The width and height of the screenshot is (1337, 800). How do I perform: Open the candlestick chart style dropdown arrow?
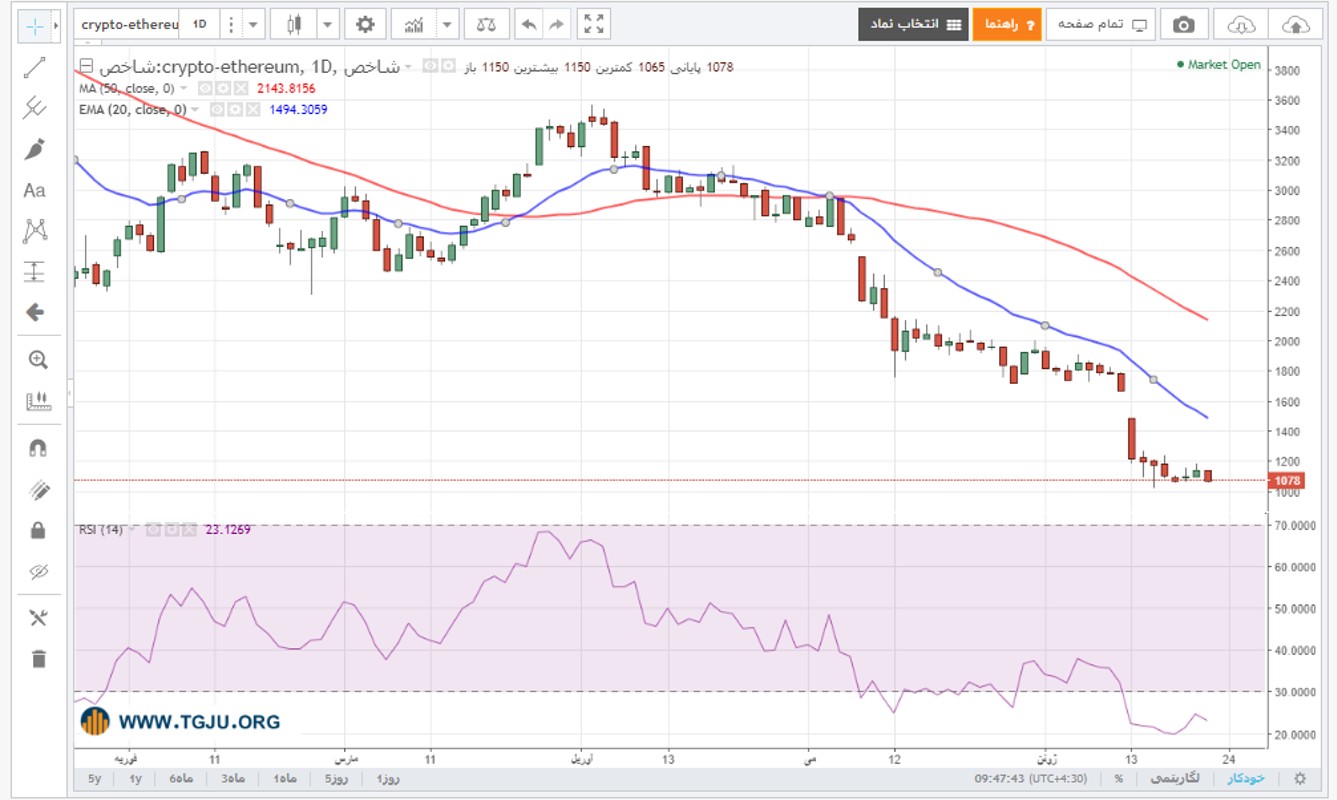click(328, 24)
